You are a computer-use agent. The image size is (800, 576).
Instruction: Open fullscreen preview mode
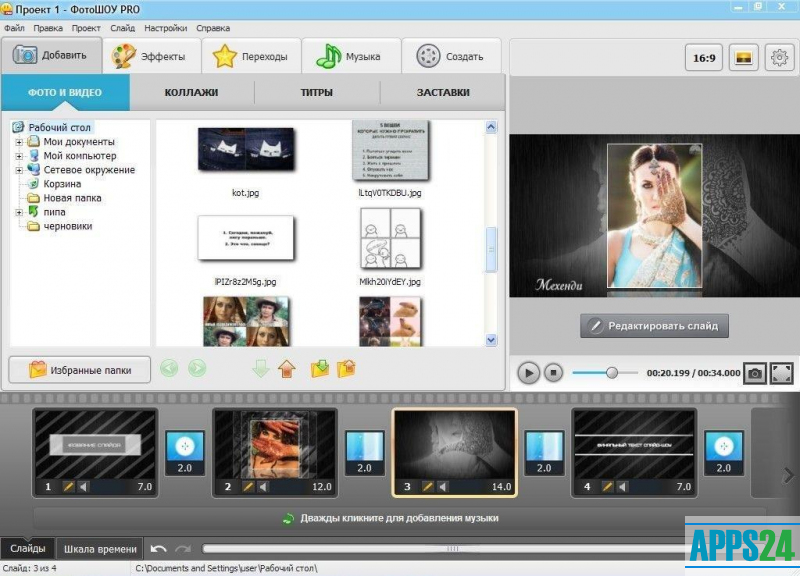(x=781, y=373)
